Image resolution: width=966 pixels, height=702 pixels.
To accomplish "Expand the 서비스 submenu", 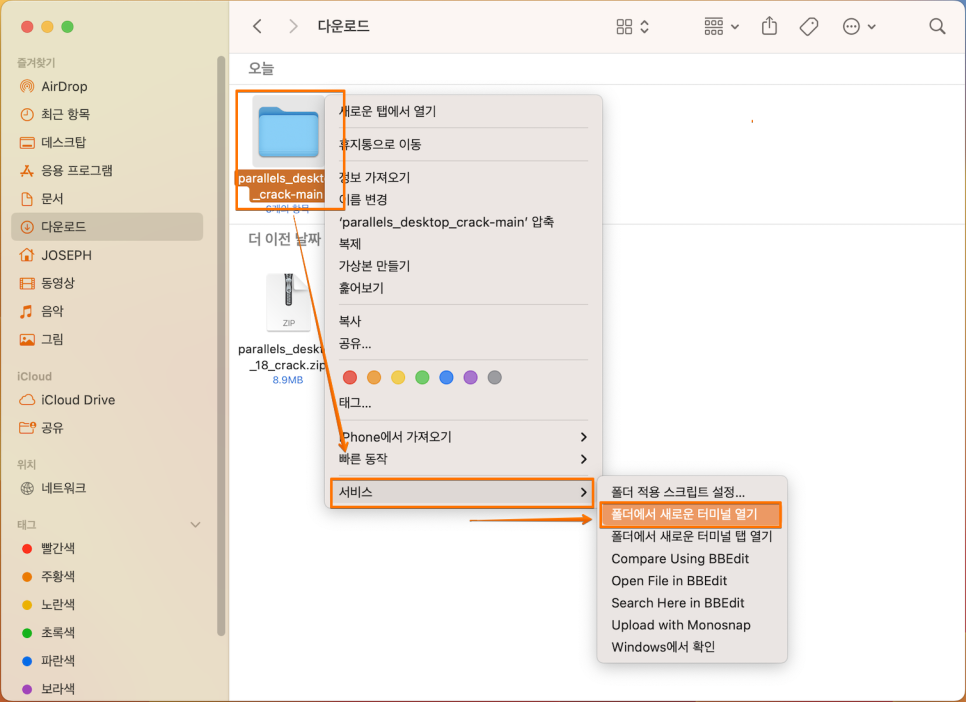I will pos(463,492).
